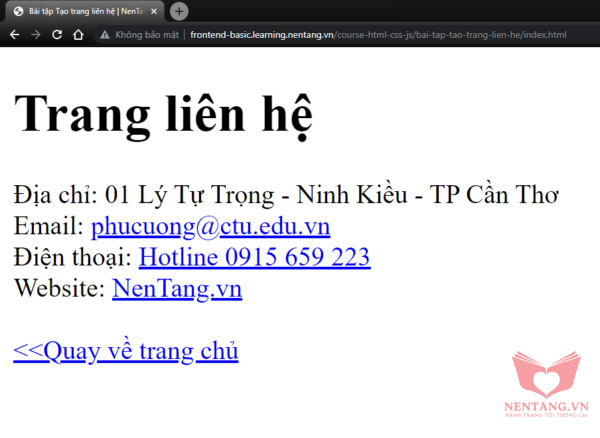Click the browser forward arrow
Viewport: 600px width, 438px height.
coord(36,35)
